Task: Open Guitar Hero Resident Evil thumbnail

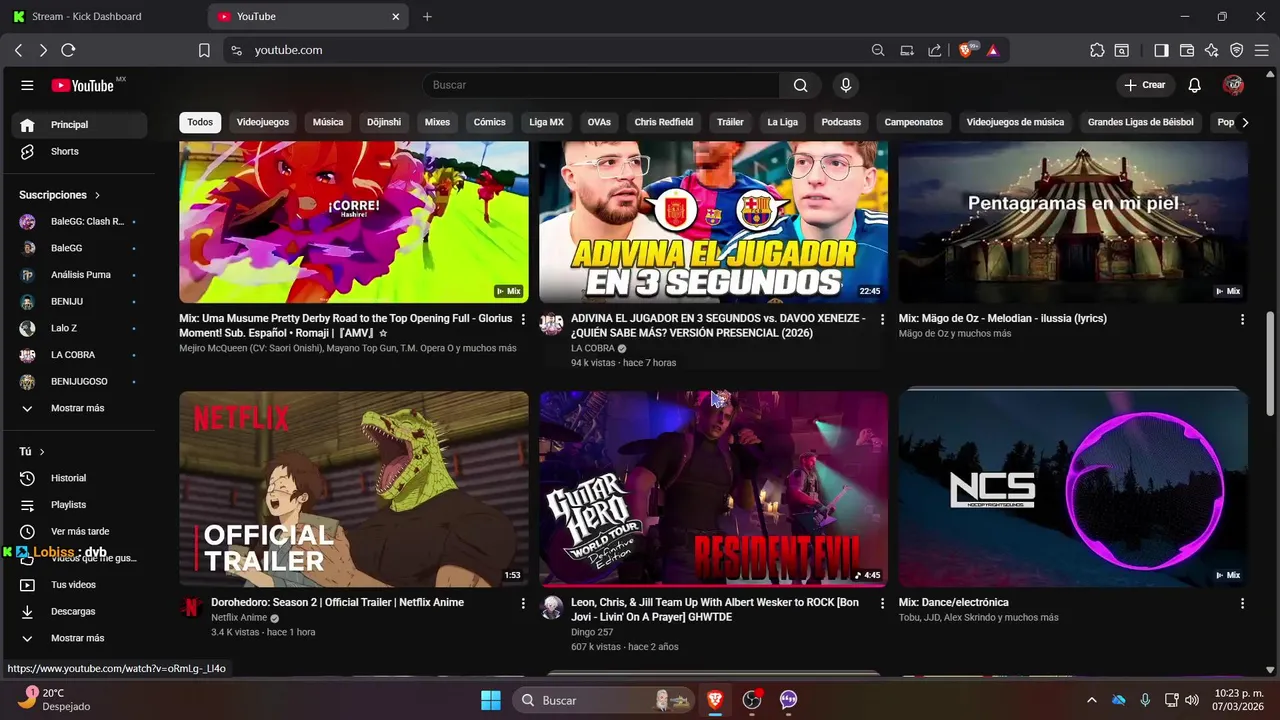Action: [x=714, y=489]
